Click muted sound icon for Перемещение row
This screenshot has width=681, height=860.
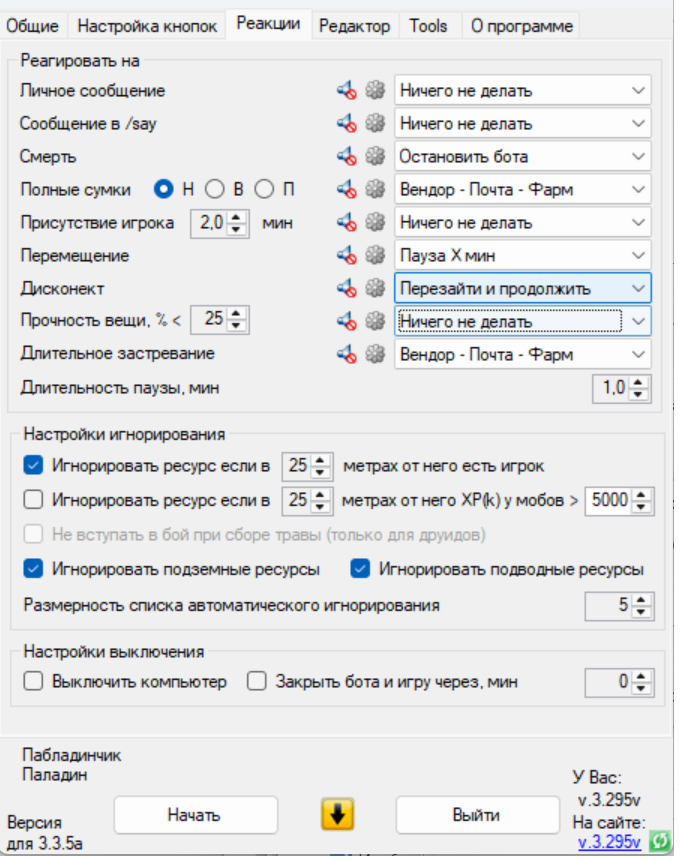(x=347, y=255)
